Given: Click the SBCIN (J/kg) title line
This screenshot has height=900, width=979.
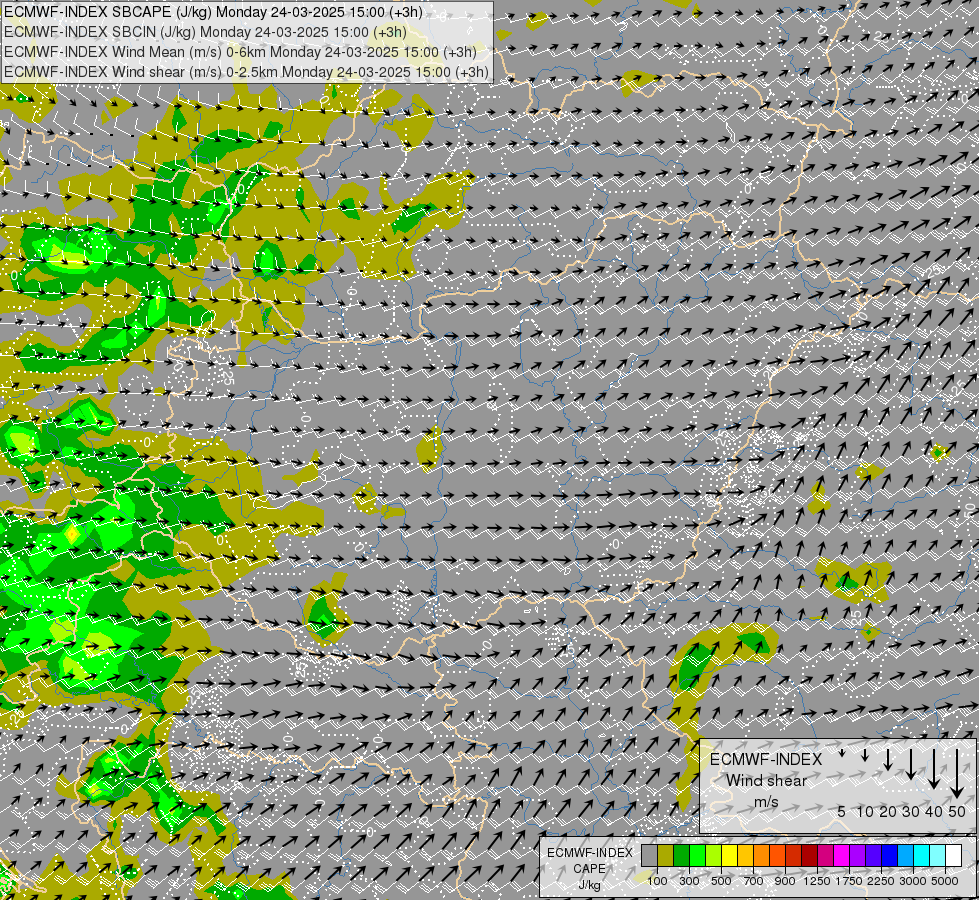Looking at the screenshot, I should pyautogui.click(x=205, y=32).
